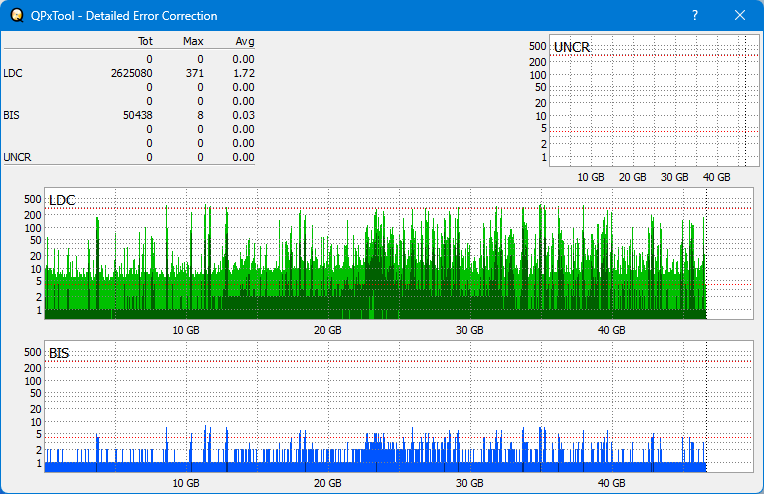Click the QPxTool app icon in title bar
The width and height of the screenshot is (764, 494).
coord(17,16)
